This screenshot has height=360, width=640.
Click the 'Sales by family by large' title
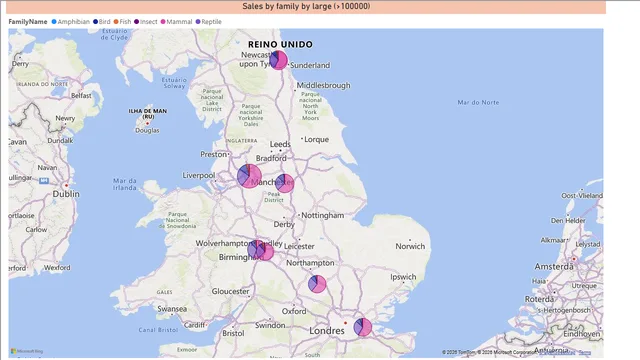[x=306, y=7]
